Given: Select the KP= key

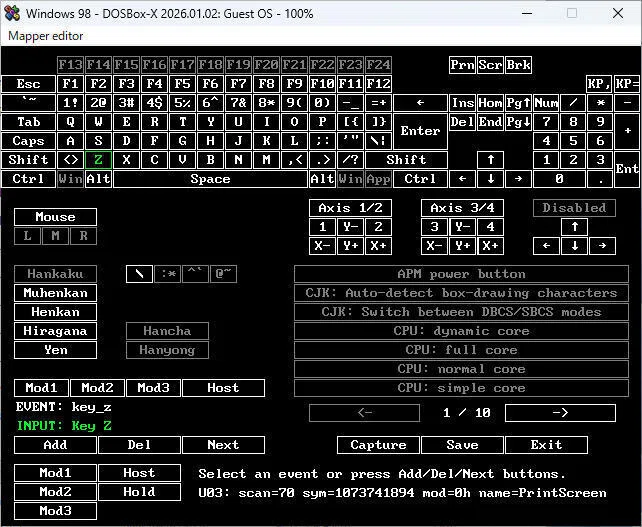Looking at the screenshot, I should [x=627, y=84].
